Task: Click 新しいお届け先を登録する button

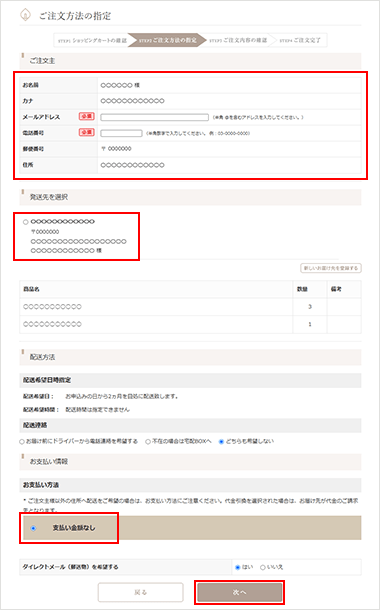Action: (331, 268)
